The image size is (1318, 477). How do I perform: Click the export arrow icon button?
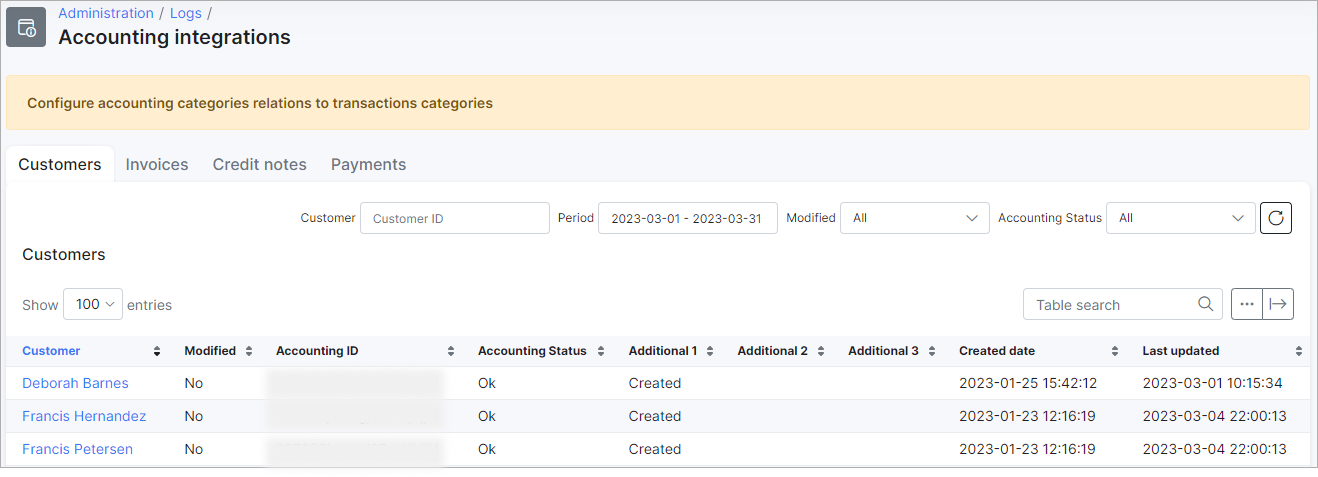(x=1278, y=305)
